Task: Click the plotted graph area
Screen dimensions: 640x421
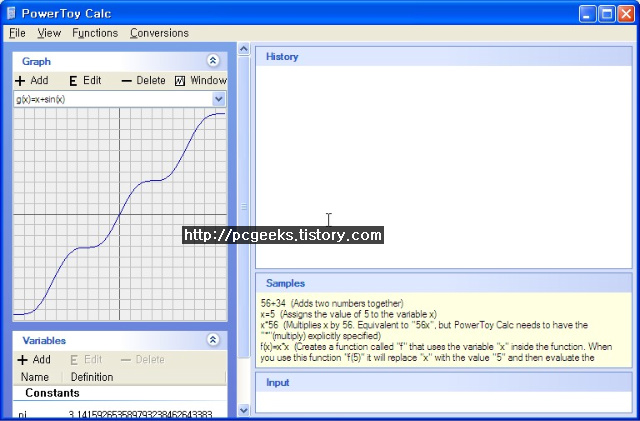Action: click(x=120, y=214)
